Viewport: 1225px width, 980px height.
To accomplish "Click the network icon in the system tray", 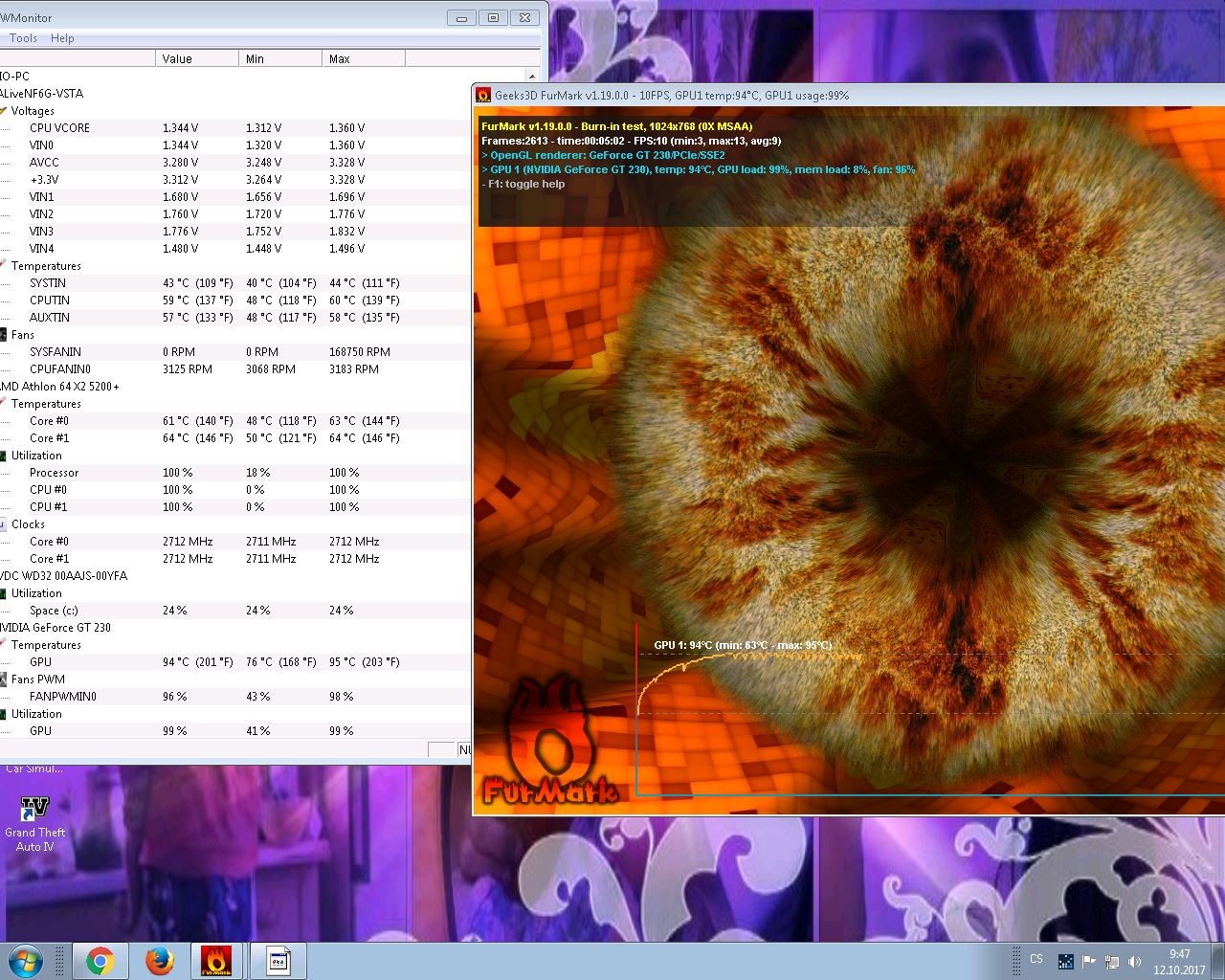I will [x=1112, y=961].
